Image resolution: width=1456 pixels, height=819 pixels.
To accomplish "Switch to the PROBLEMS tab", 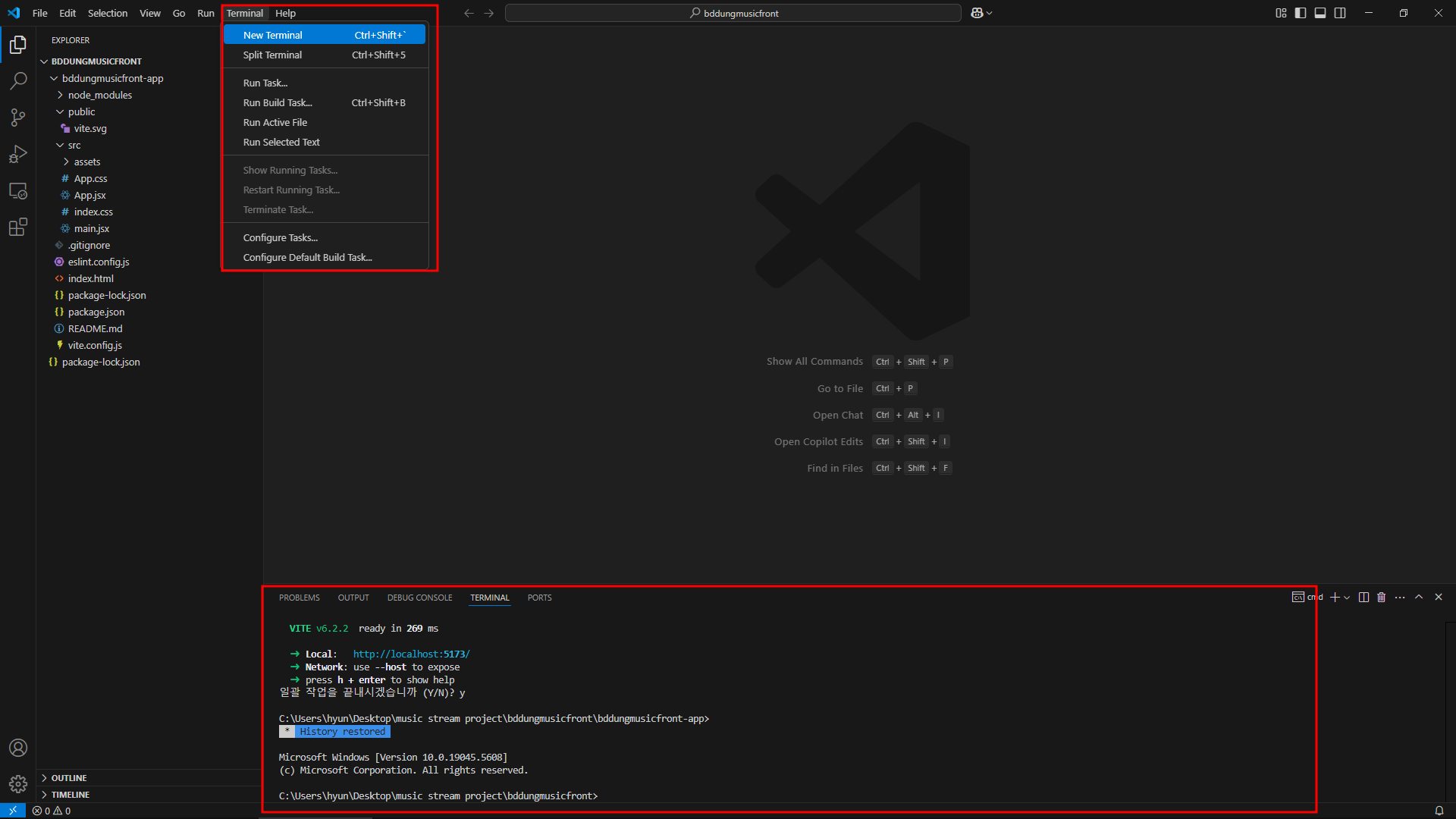I will pyautogui.click(x=299, y=598).
